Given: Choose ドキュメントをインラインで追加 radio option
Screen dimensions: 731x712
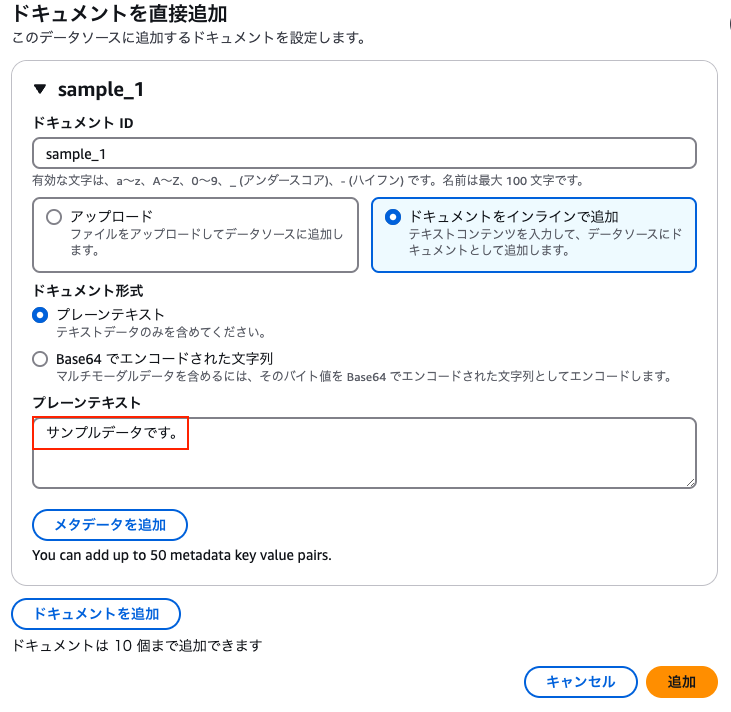Looking at the screenshot, I should point(392,216).
